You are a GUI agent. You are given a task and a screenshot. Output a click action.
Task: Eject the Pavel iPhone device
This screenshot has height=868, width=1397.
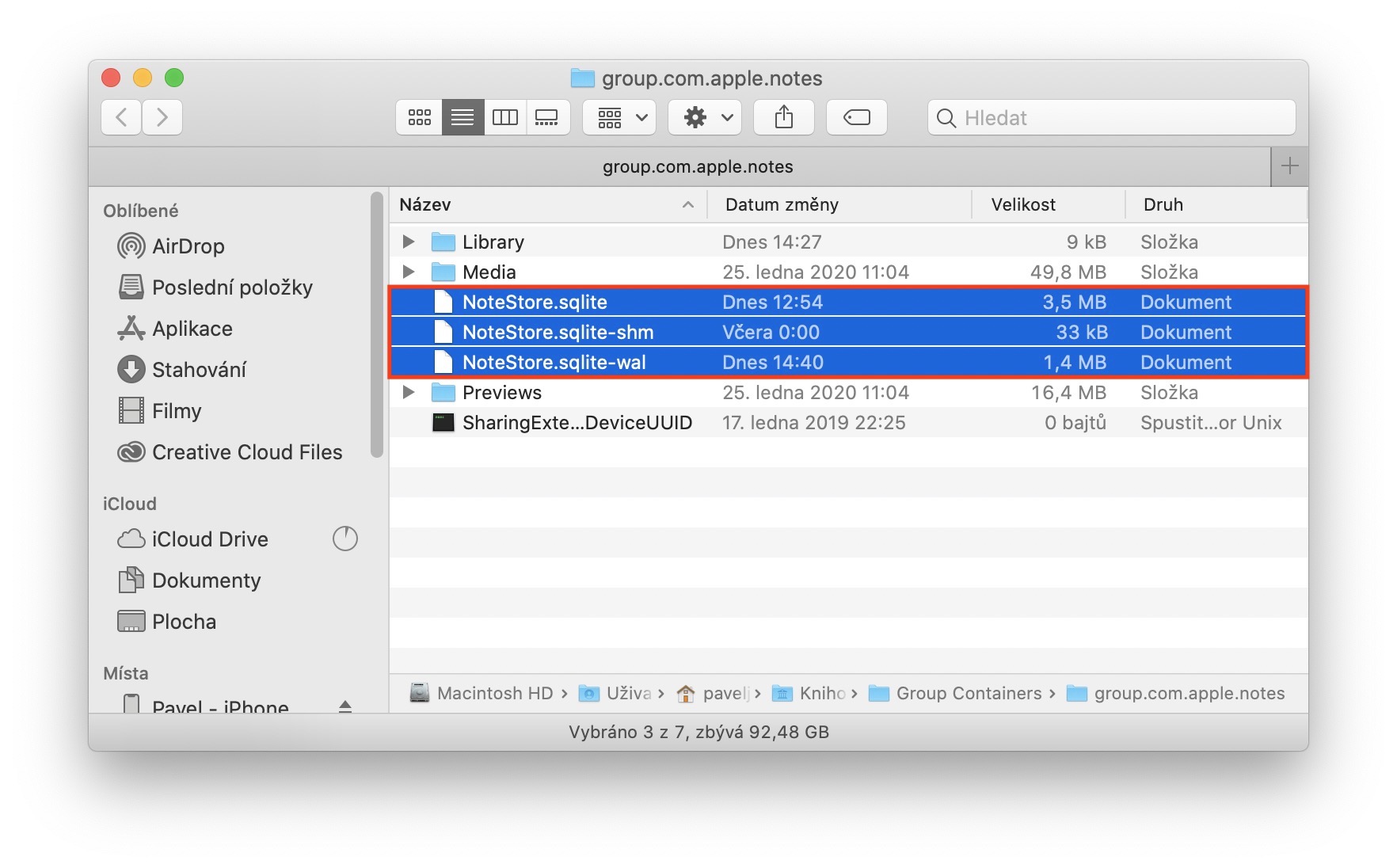[x=345, y=706]
